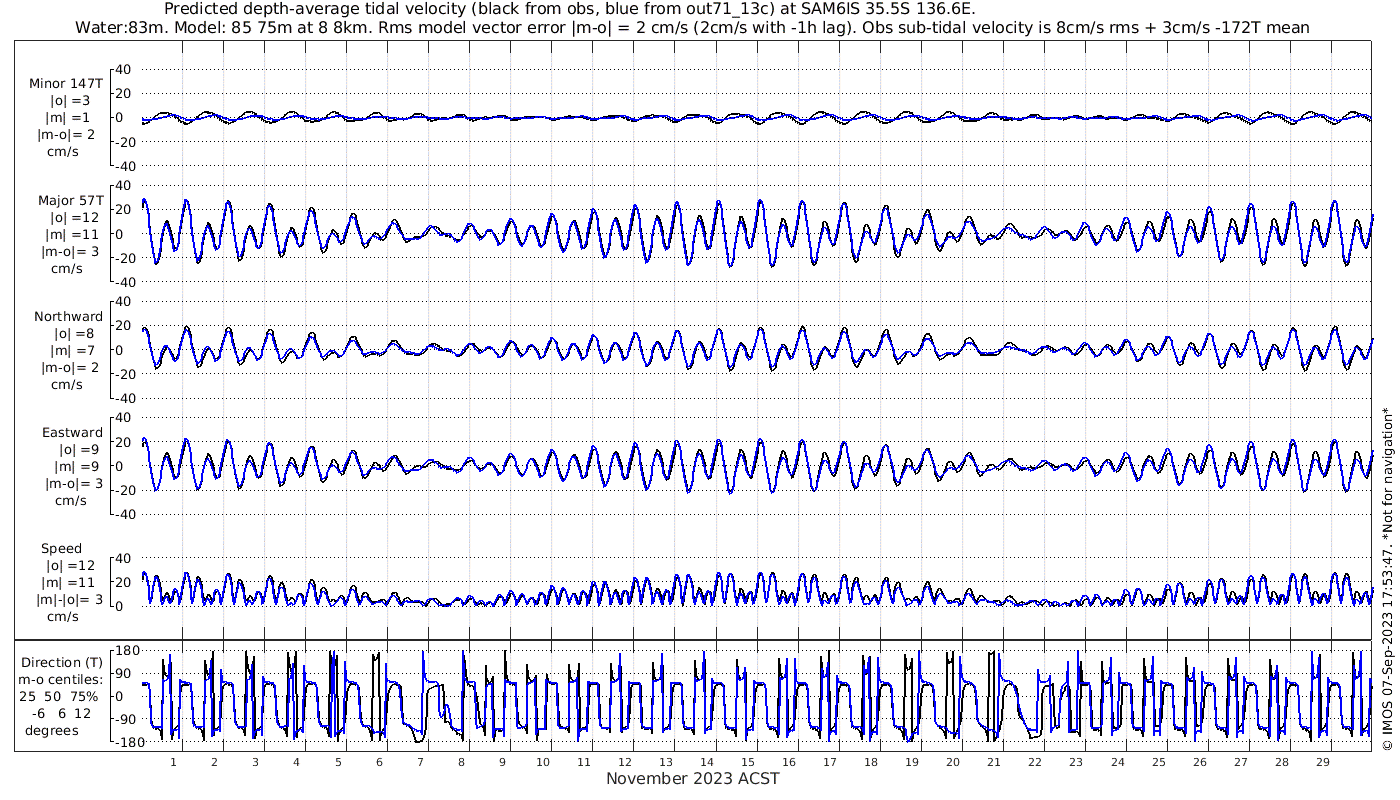The image size is (1400, 800).
Task: Click "|m|-|o|= 3" in the Speed panel
Action: (x=68, y=599)
